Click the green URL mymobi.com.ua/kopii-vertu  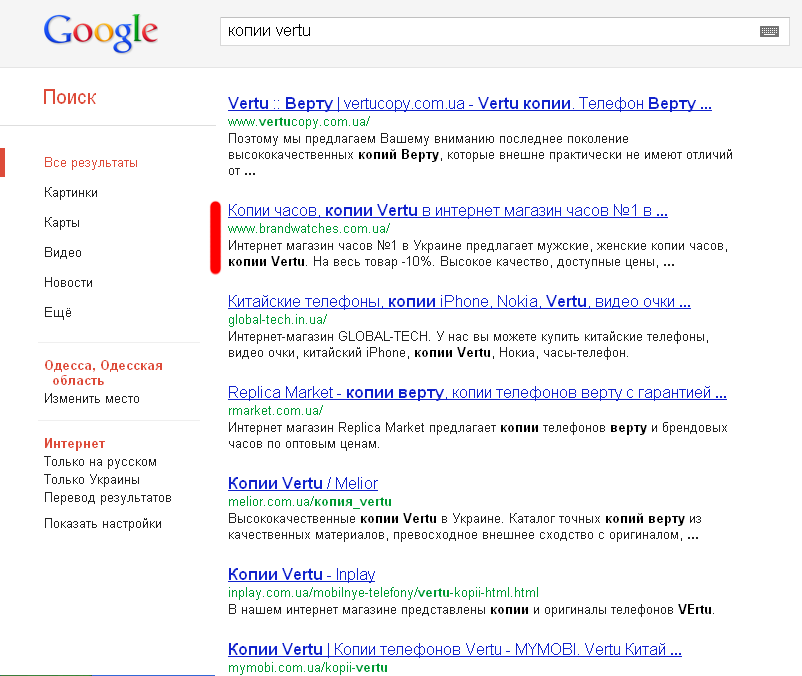tap(308, 668)
